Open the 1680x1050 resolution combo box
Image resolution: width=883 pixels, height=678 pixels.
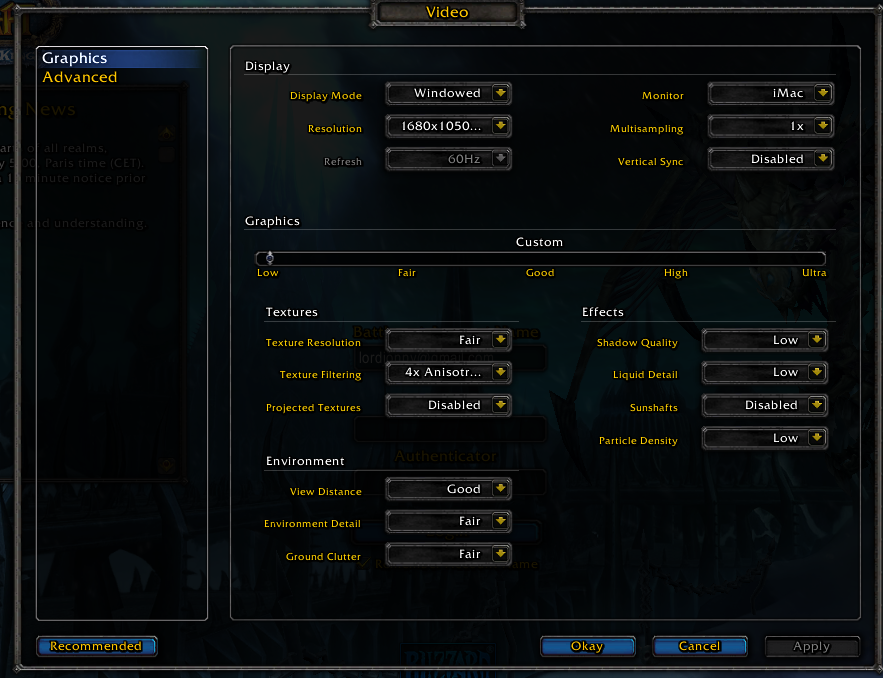(448, 126)
